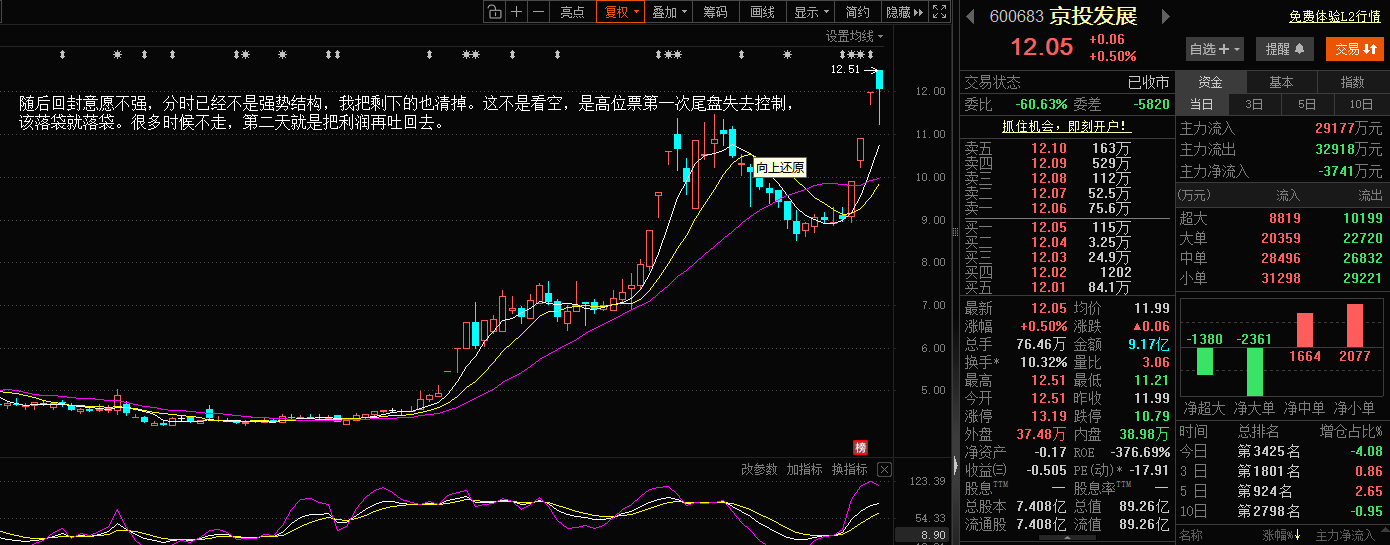Open 自选+ watchlist dropdown

(1215, 48)
